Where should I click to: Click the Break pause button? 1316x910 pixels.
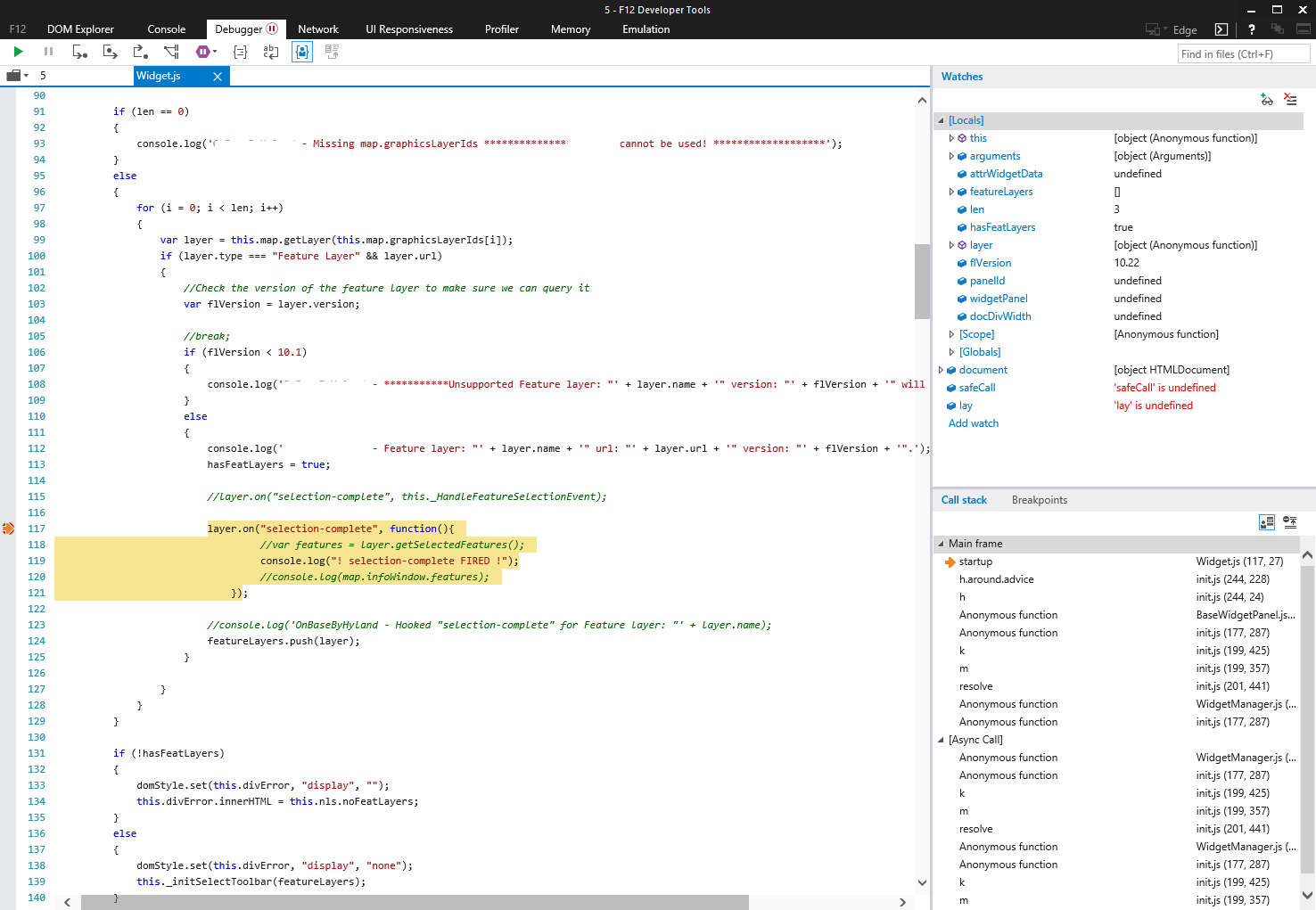pyautogui.click(x=48, y=52)
